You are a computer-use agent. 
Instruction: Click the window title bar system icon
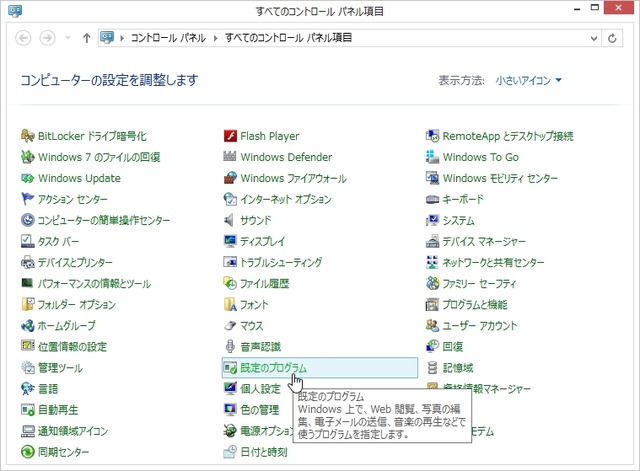pos(15,11)
